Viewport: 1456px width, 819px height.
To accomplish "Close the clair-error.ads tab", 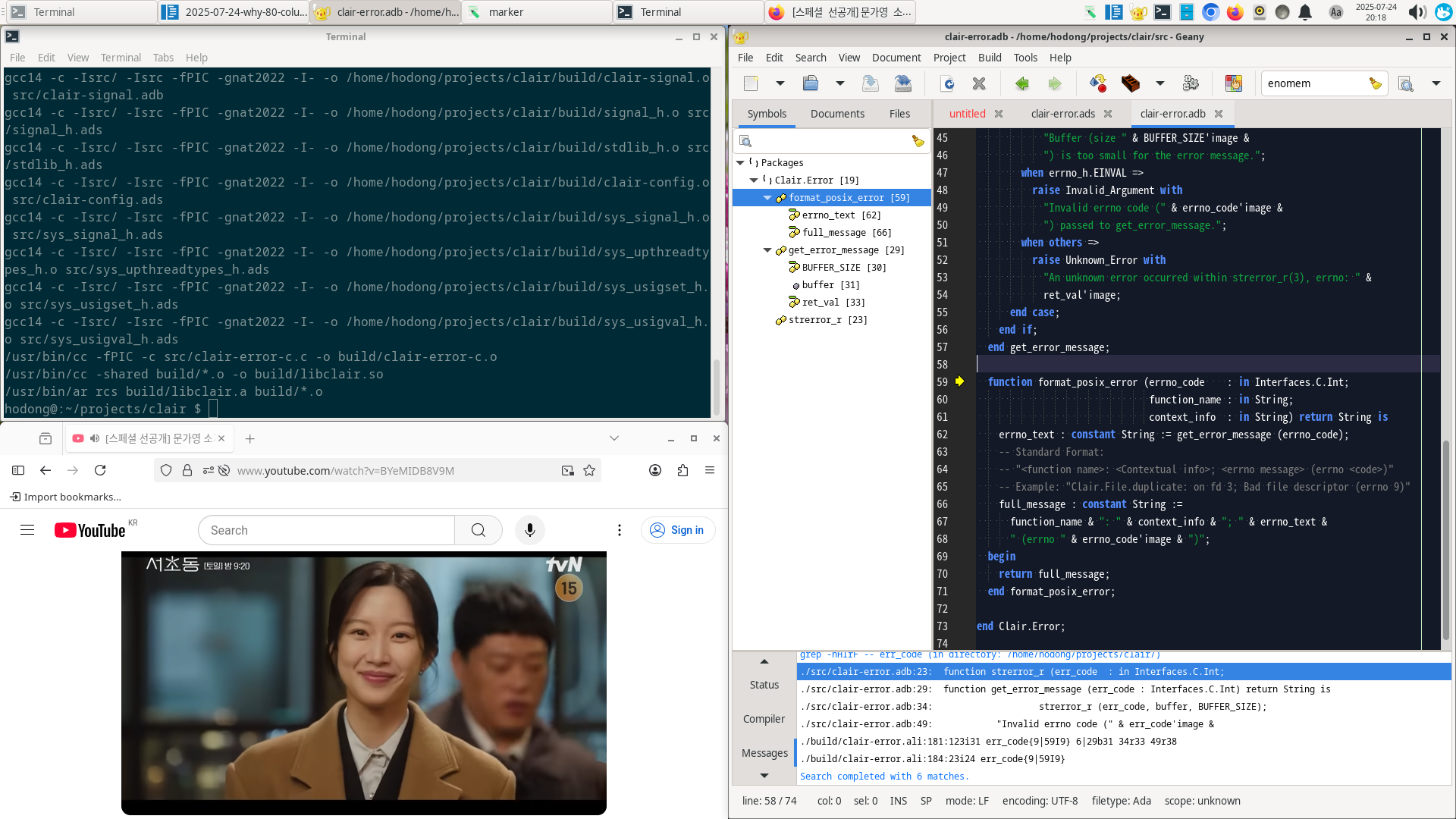I will [1108, 114].
